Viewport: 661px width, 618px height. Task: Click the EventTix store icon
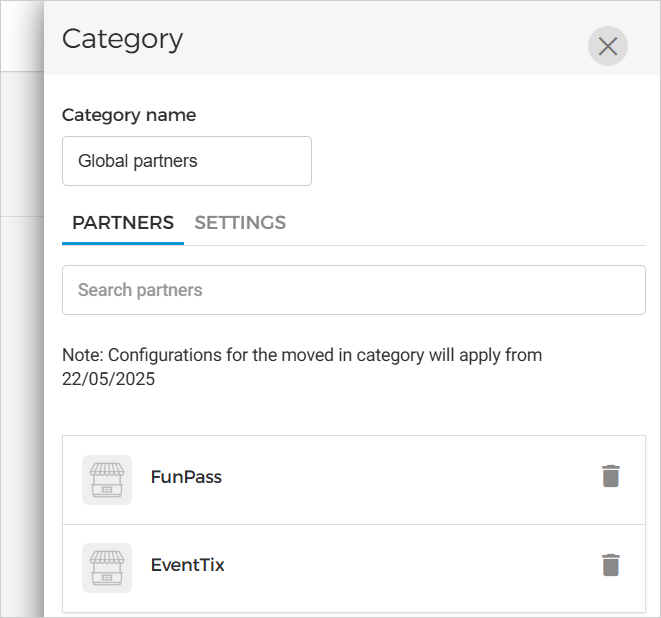click(x=107, y=567)
